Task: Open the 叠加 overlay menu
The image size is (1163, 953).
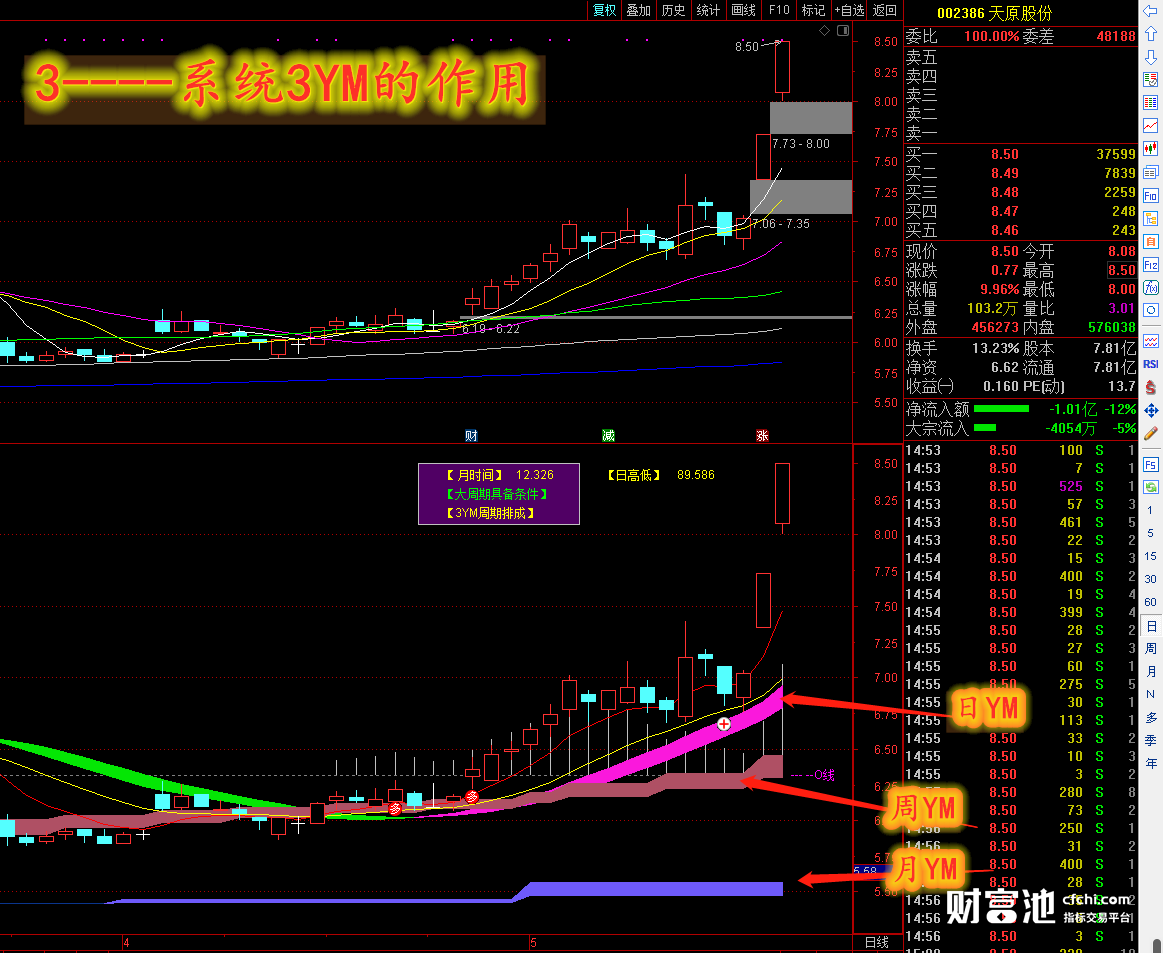Action: pos(639,10)
